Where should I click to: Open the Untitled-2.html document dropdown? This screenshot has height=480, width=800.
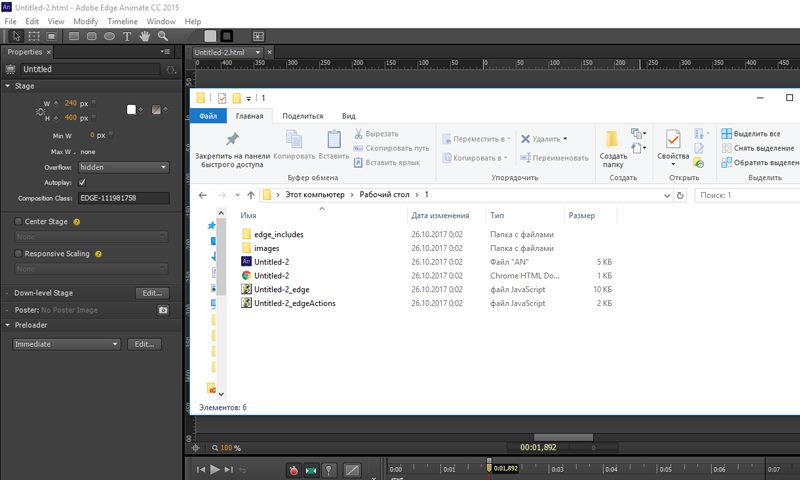click(258, 52)
